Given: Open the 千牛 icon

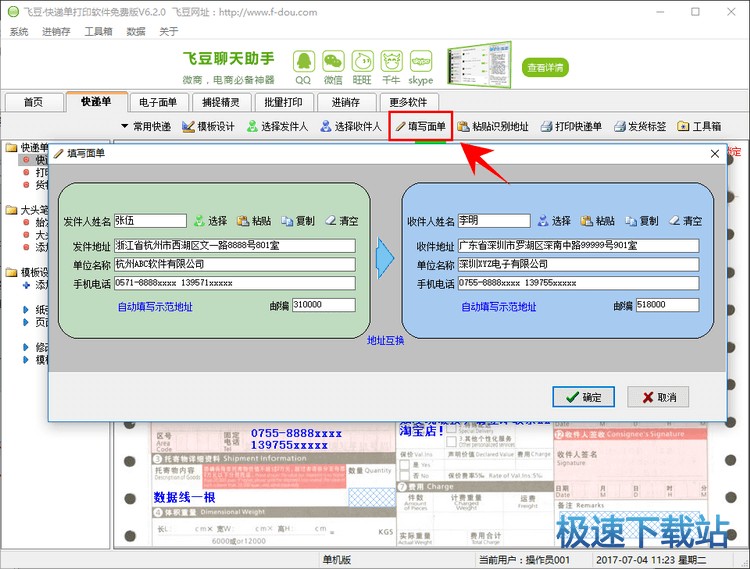Looking at the screenshot, I should (392, 62).
